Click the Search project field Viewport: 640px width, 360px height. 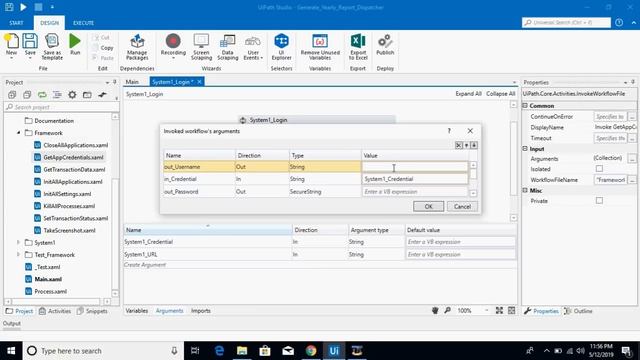pos(62,107)
